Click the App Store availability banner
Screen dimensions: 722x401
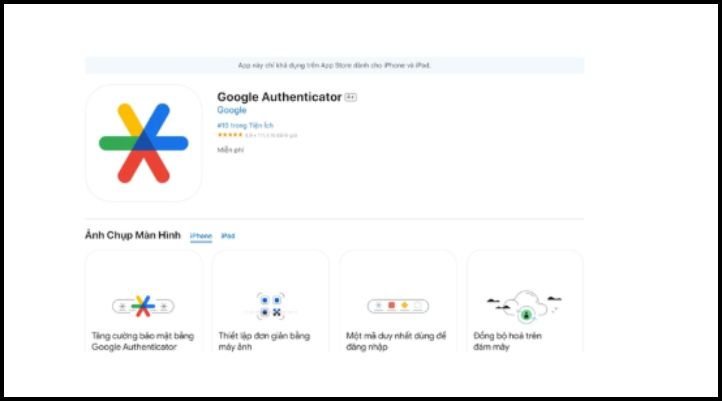(x=334, y=65)
